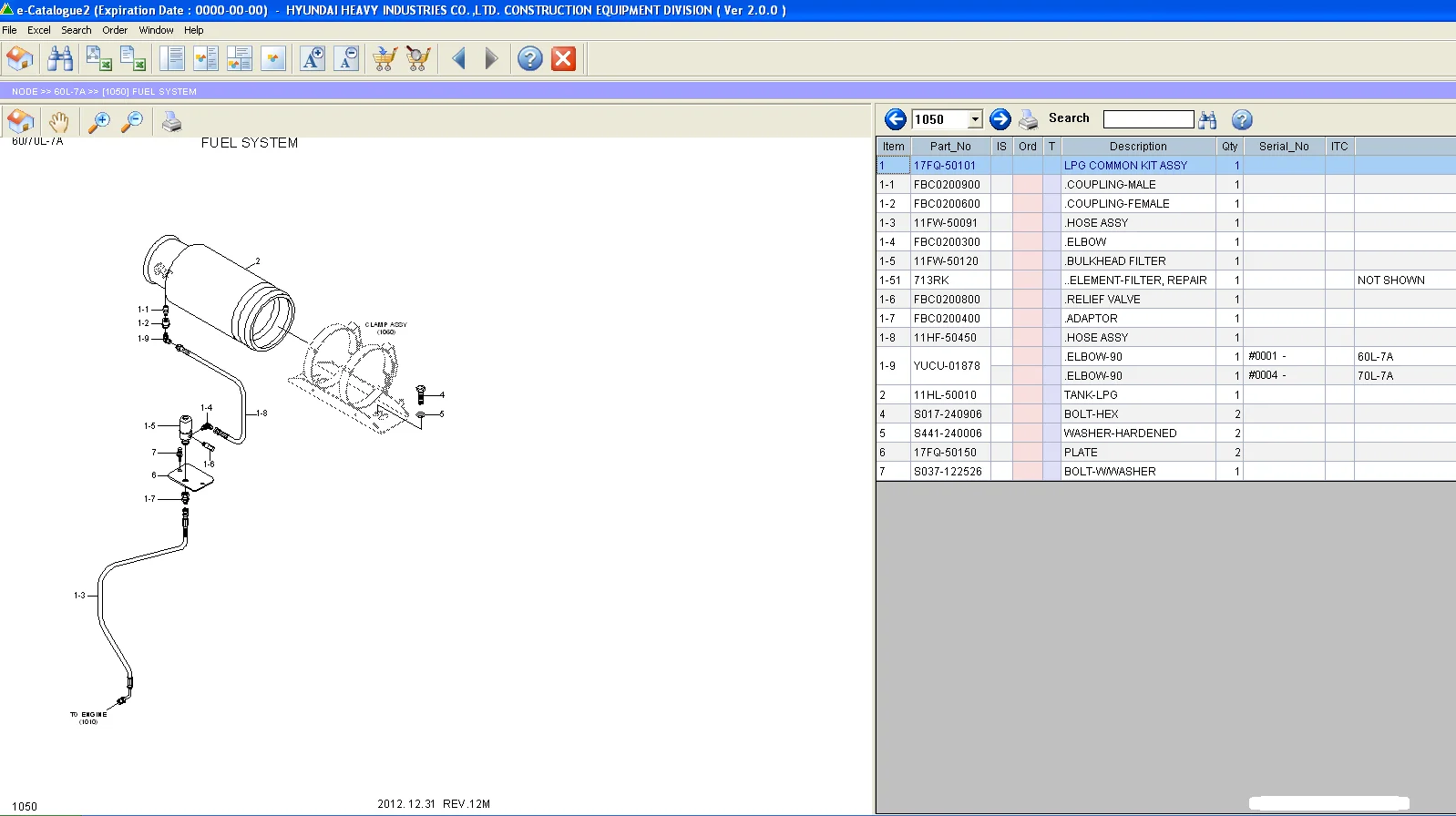Viewport: 1456px width, 816px height.
Task: Add the part to the order cart
Action: (x=385, y=59)
